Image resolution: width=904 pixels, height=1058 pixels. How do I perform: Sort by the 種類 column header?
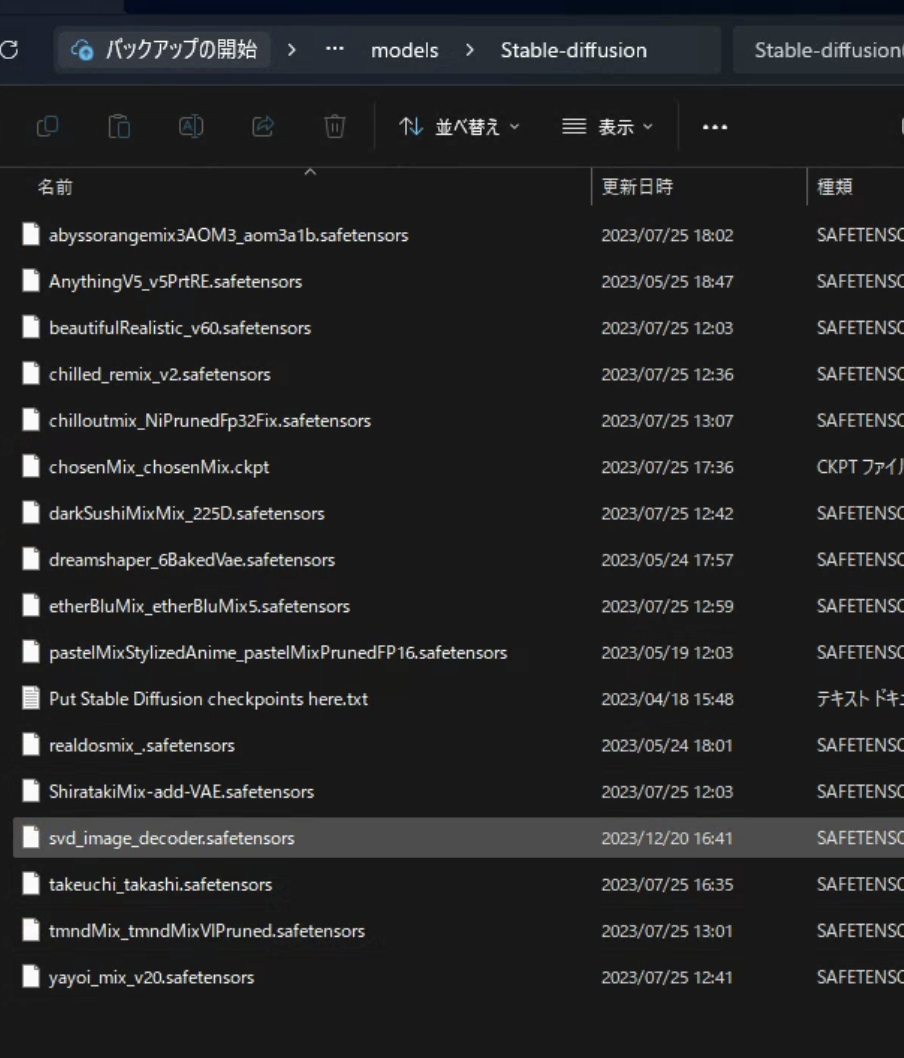point(835,187)
